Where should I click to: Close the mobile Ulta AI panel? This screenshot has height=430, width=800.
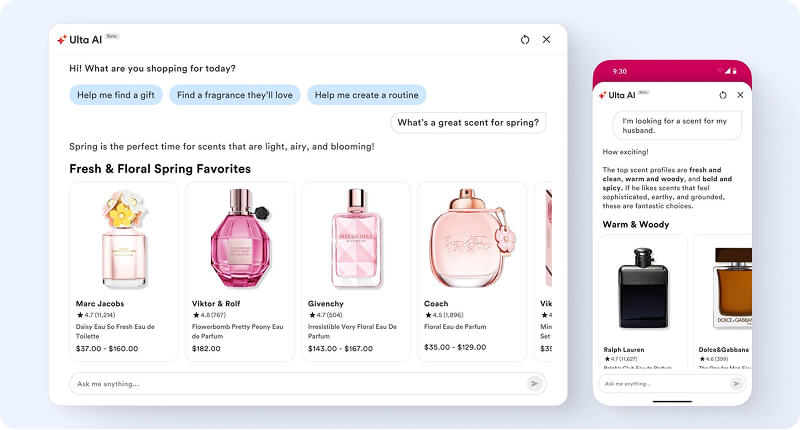(740, 95)
